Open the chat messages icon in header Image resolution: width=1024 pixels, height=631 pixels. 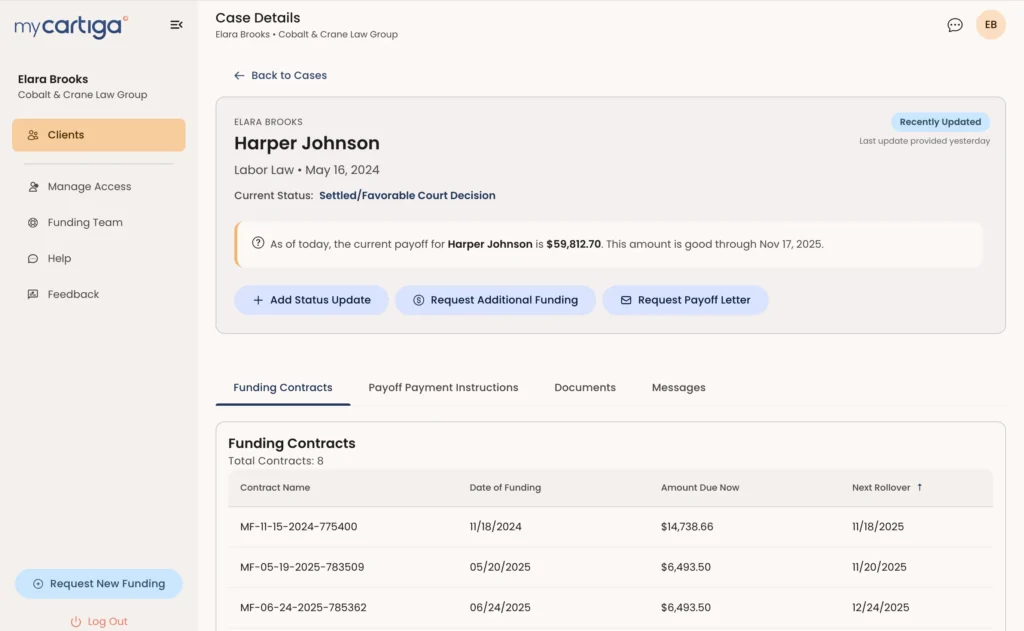tap(955, 25)
